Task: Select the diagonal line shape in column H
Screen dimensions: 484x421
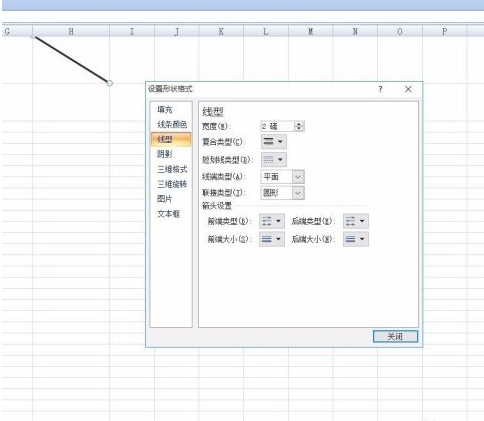Action: coord(71,60)
